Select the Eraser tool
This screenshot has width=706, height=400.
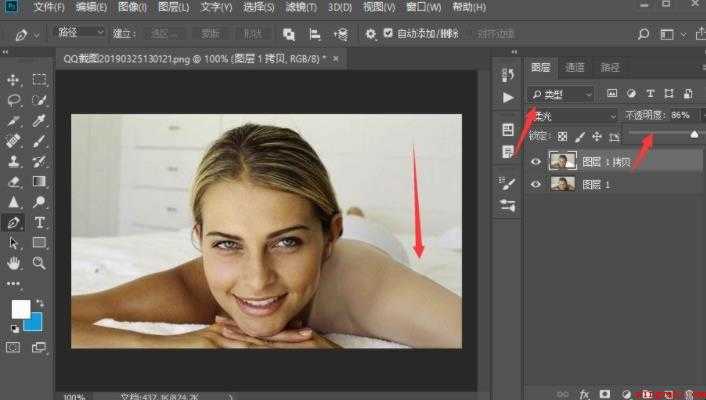coord(14,182)
